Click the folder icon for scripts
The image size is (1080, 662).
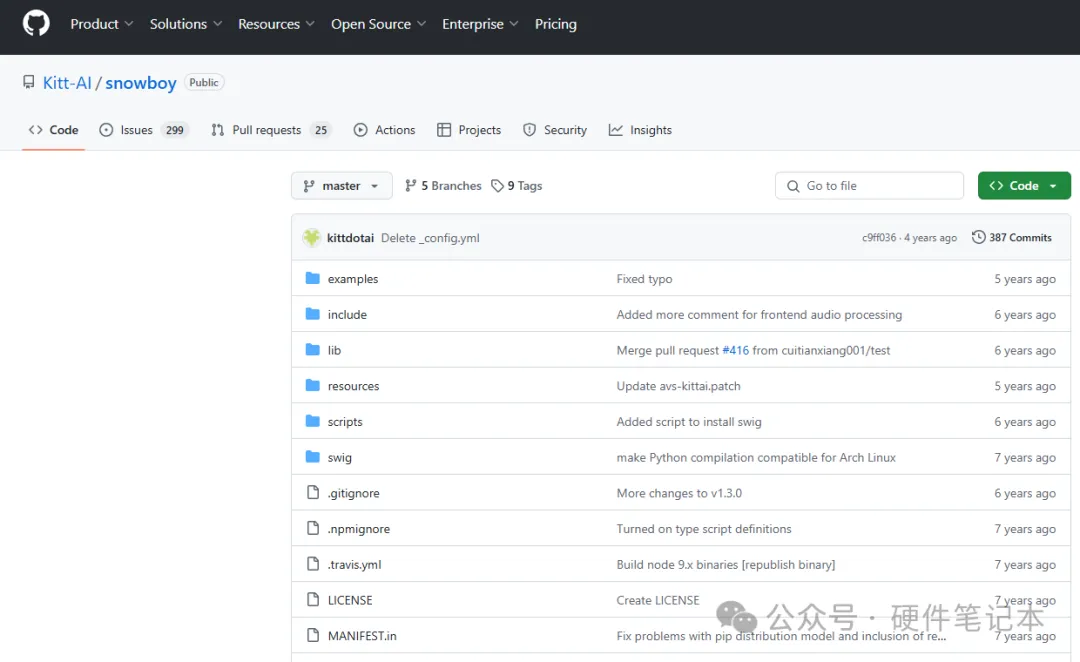[313, 421]
